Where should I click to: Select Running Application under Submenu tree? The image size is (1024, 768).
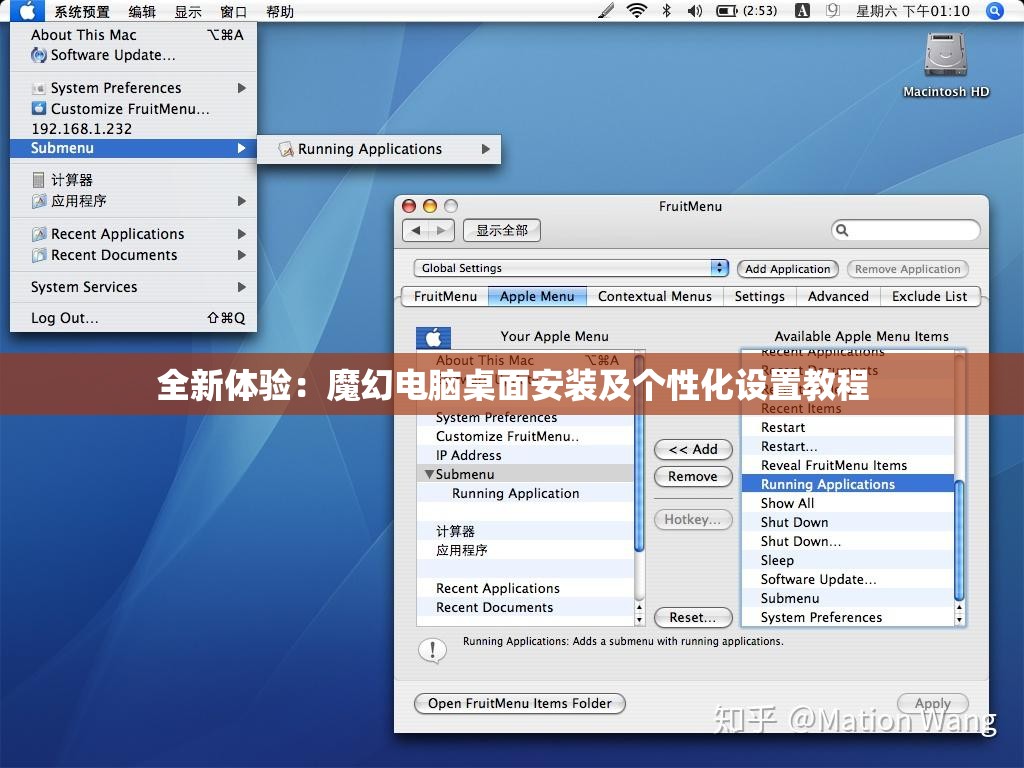pyautogui.click(x=525, y=493)
